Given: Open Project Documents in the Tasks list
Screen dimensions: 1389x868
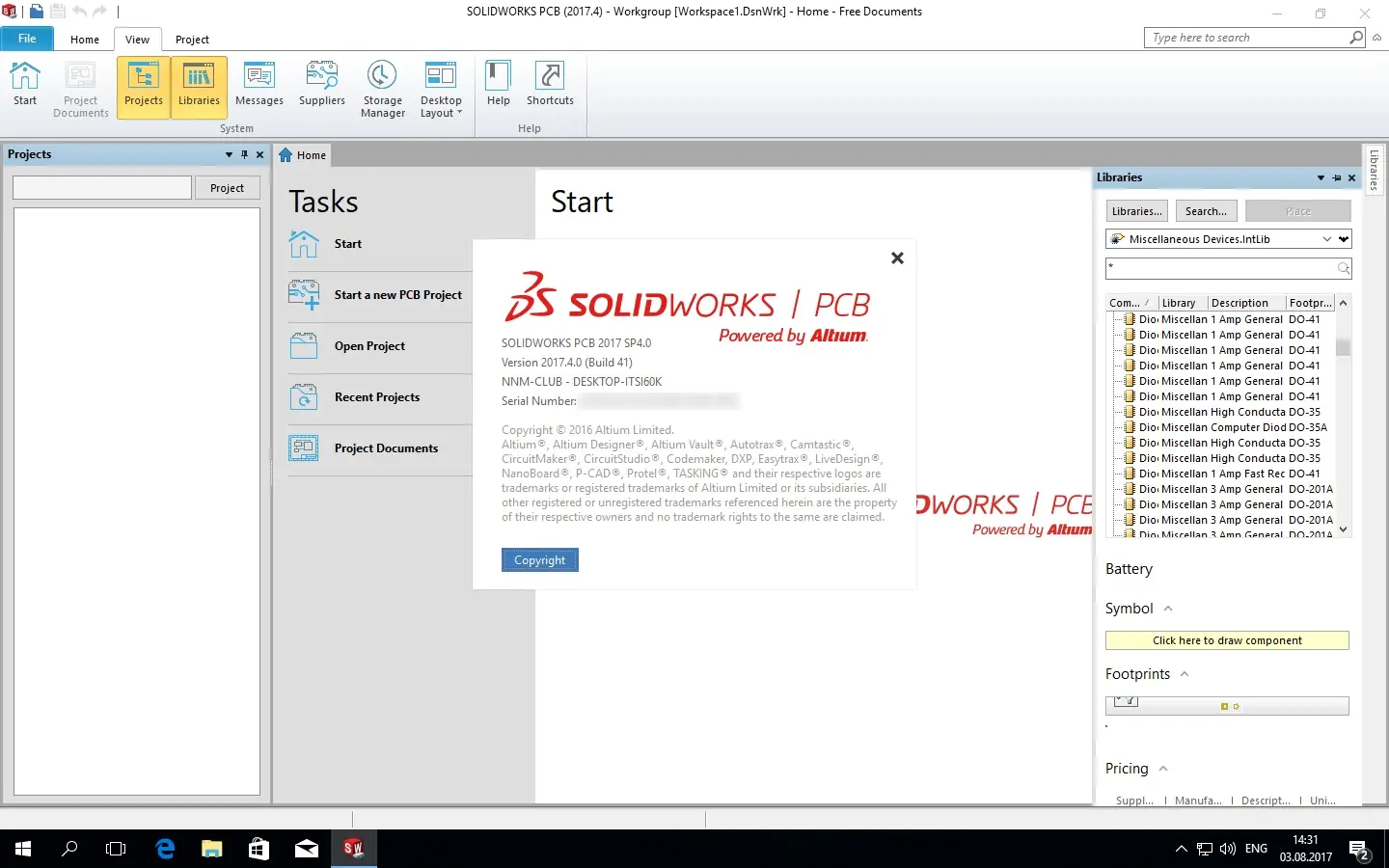Looking at the screenshot, I should coord(386,448).
